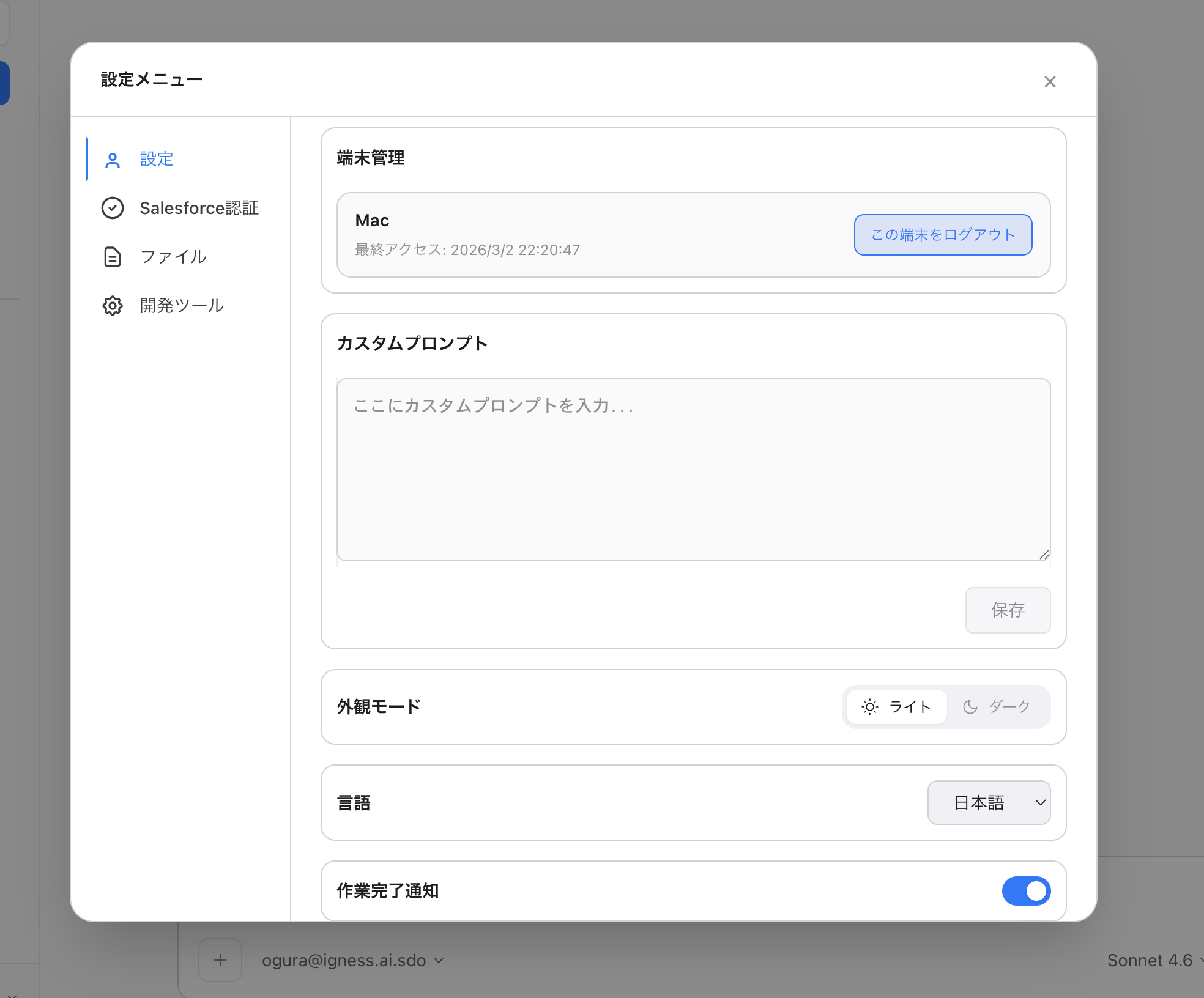This screenshot has height=998, width=1204.
Task: Click the gear icon for 開発ツール
Action: [x=113, y=306]
